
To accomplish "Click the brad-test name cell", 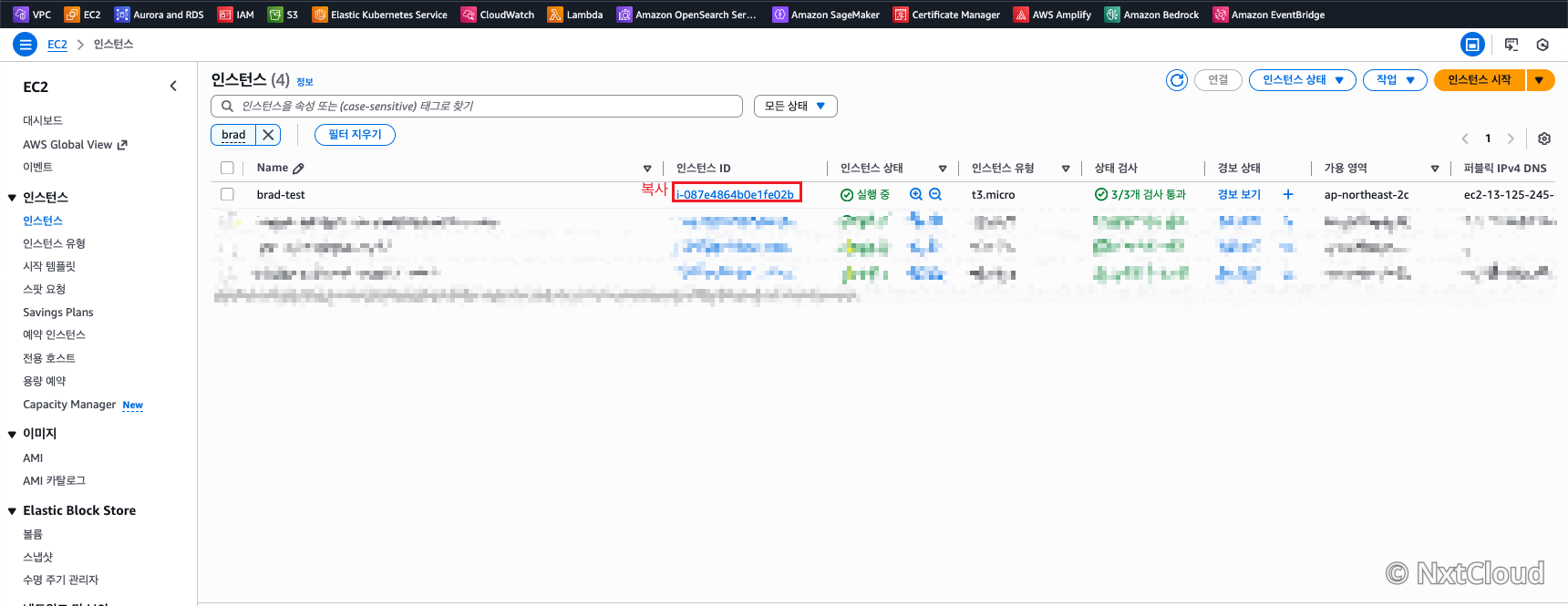I will coord(281,194).
